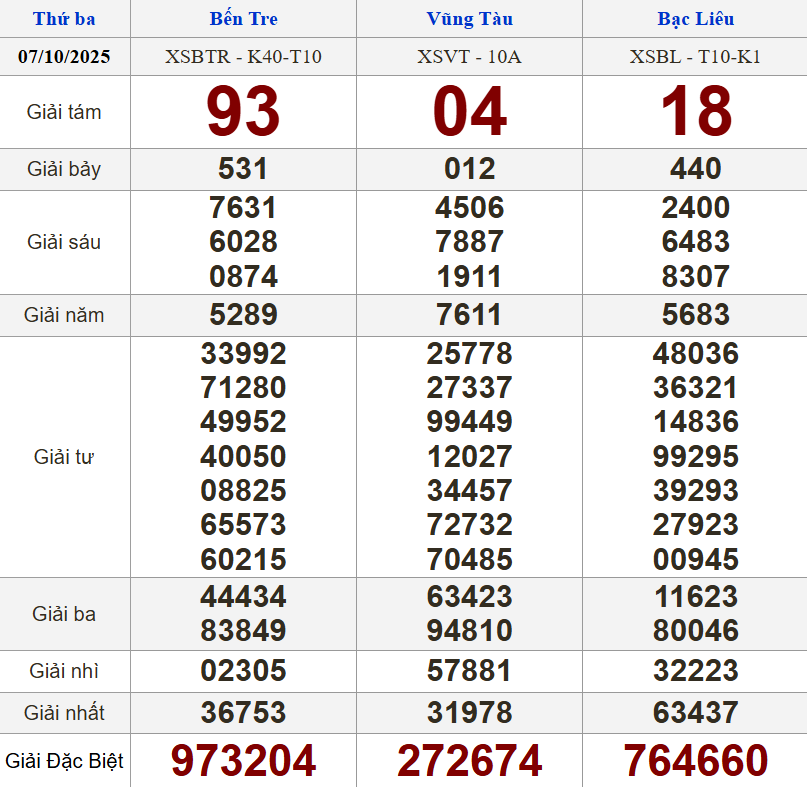Open the Vũng Tàu province link
The width and height of the screenshot is (807, 787).
469,19
